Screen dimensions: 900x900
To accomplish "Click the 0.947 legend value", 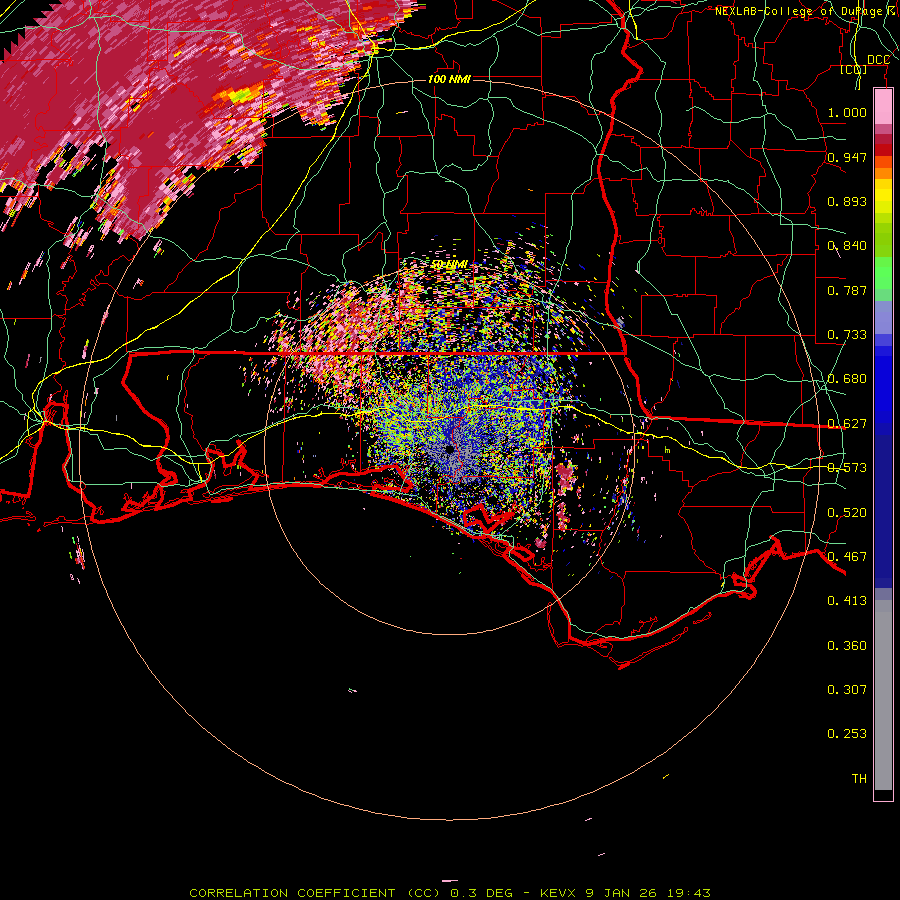I will point(847,157).
